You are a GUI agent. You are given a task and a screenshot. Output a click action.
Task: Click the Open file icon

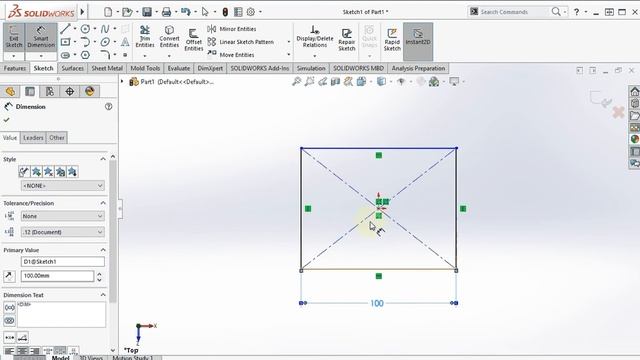pyautogui.click(x=127, y=12)
